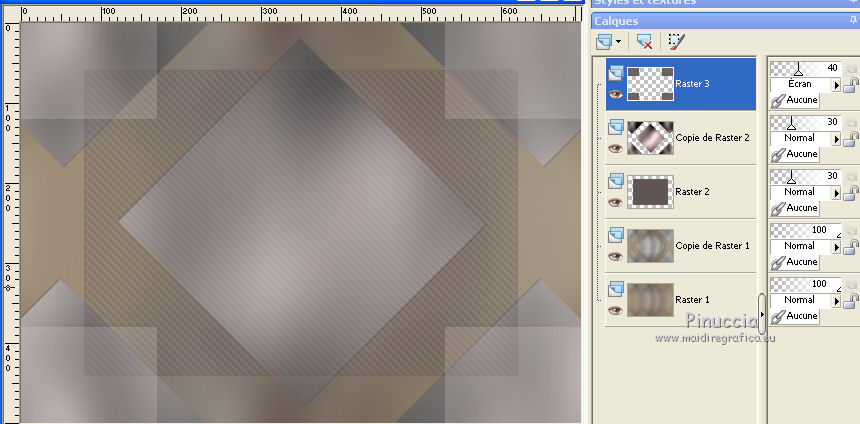Hide the Raster 1 layer
The height and width of the screenshot is (424, 860).
(x=615, y=310)
